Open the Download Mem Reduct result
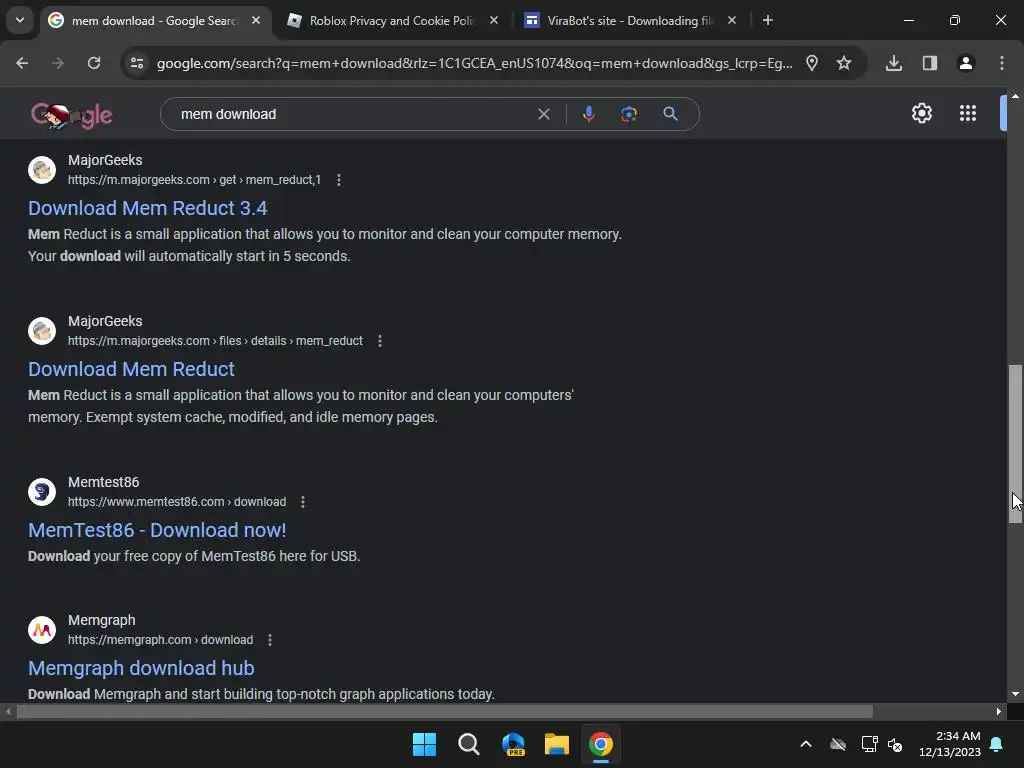The width and height of the screenshot is (1024, 768). click(x=131, y=369)
